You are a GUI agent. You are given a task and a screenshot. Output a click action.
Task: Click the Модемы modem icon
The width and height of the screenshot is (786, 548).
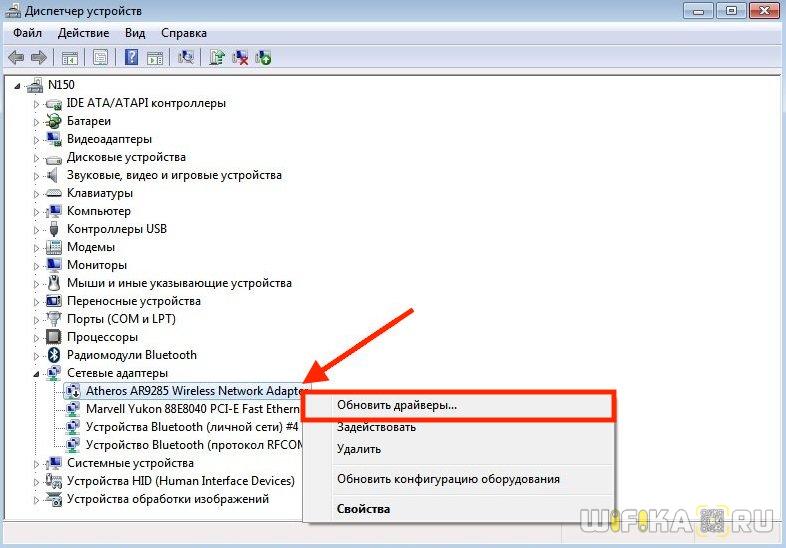(x=53, y=247)
